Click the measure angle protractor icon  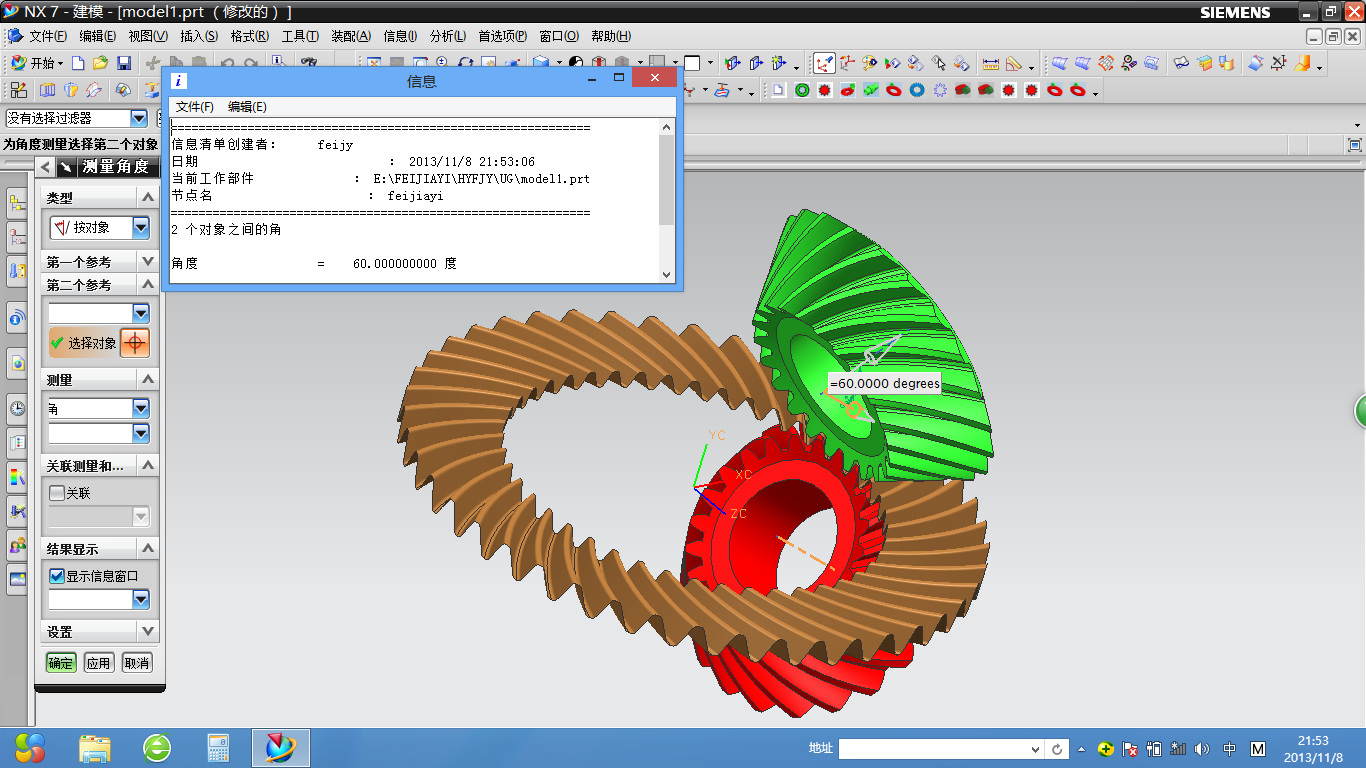click(x=1013, y=63)
